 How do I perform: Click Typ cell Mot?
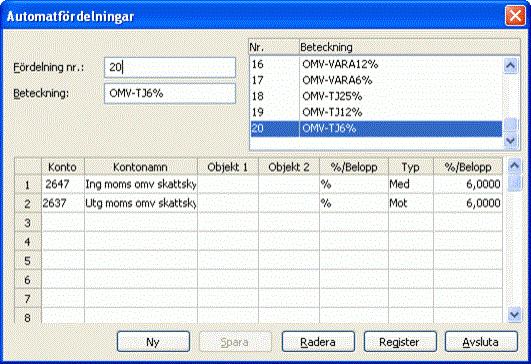point(410,203)
